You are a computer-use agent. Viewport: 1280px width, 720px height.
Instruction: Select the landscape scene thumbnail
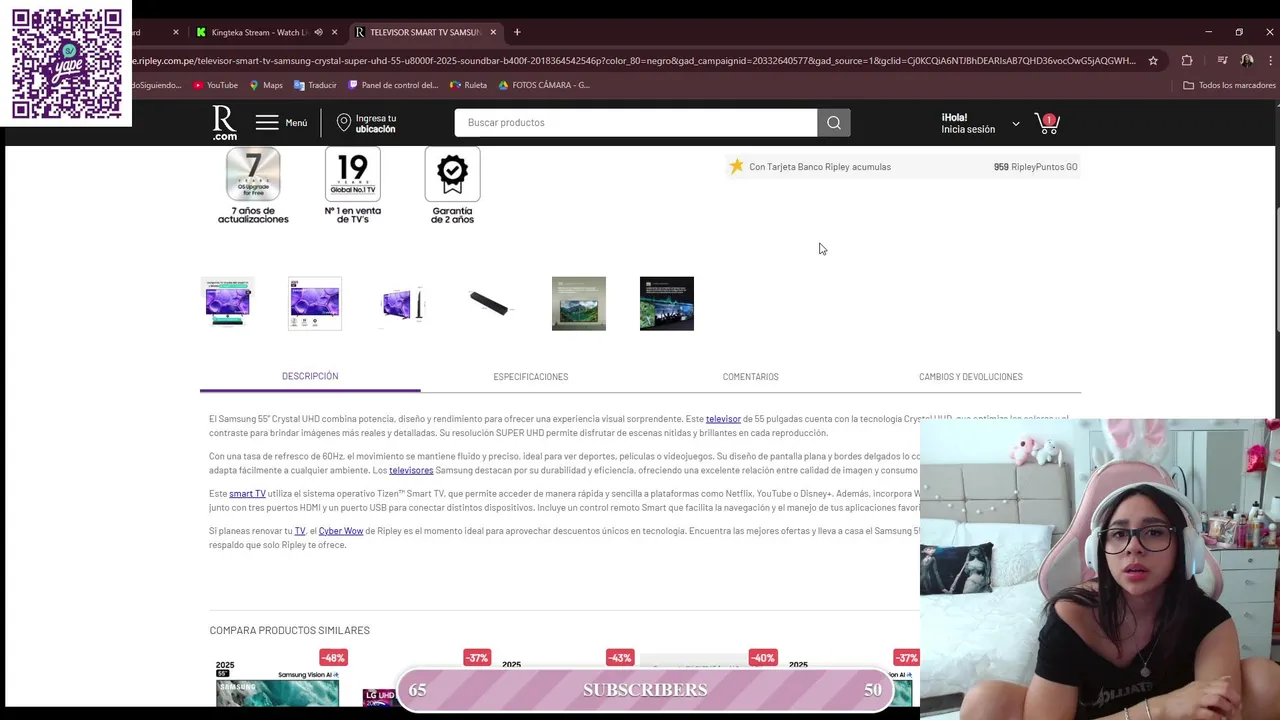tap(579, 303)
